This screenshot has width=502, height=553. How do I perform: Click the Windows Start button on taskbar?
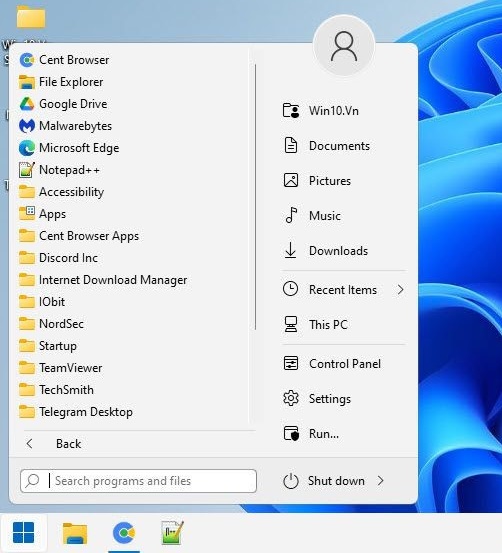(23, 533)
